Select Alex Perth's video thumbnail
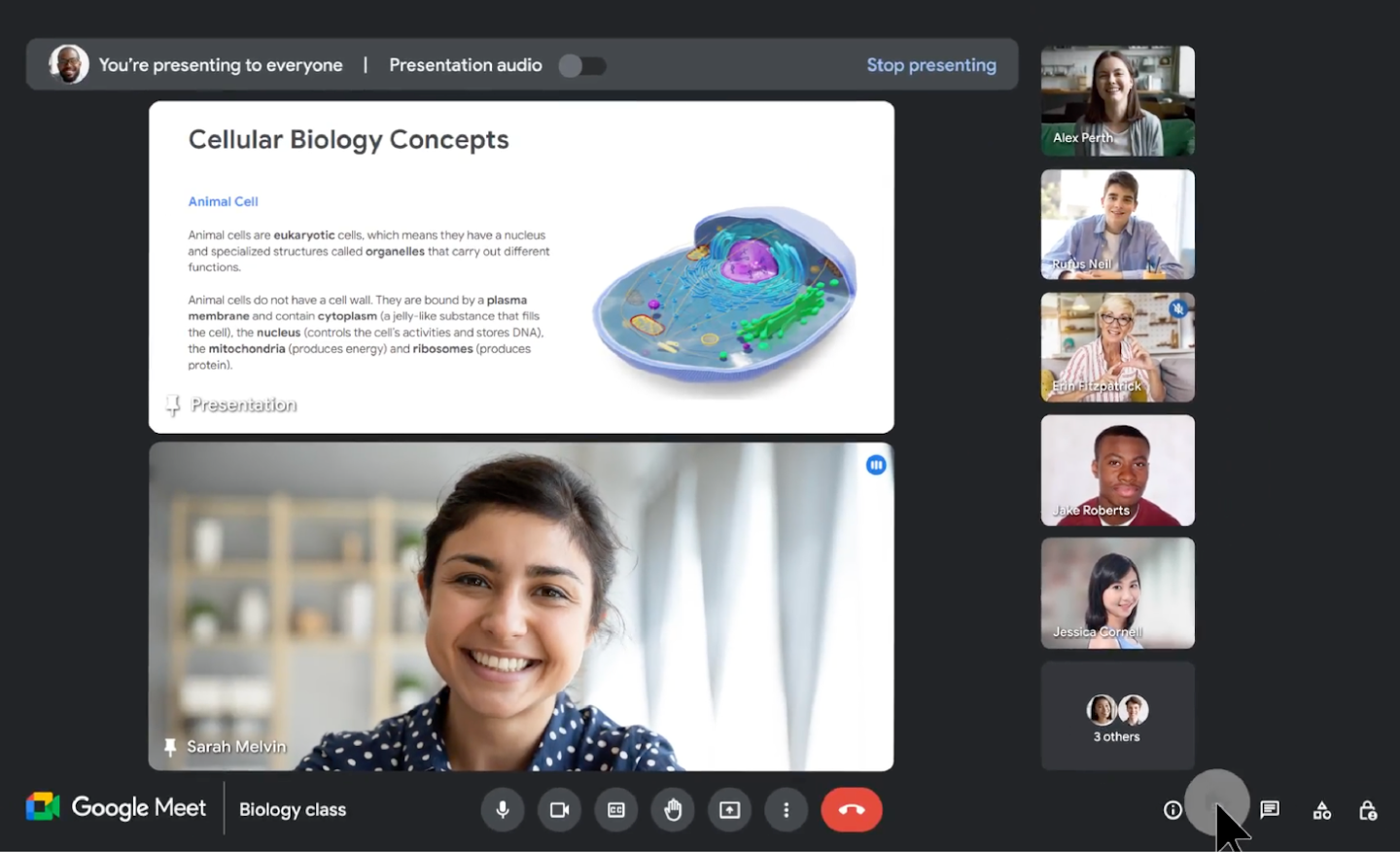Viewport: 1400px width, 852px height. [1117, 100]
